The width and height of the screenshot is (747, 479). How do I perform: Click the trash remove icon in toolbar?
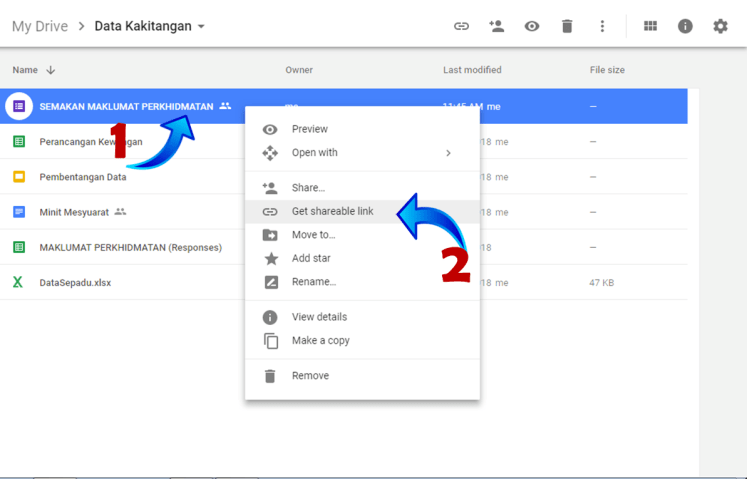click(x=567, y=26)
